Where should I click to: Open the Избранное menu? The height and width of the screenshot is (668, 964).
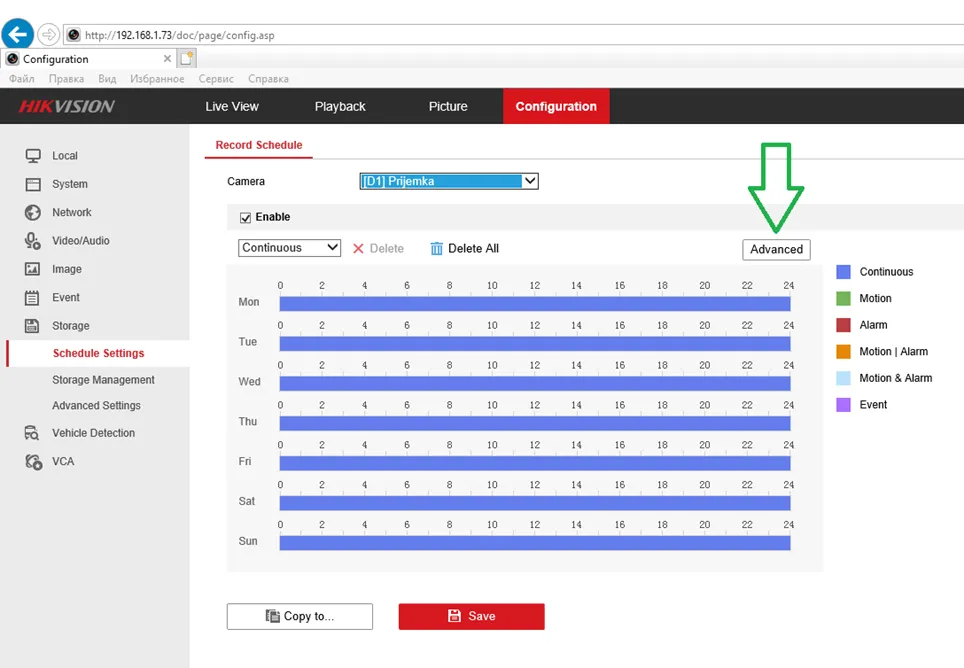pyautogui.click(x=157, y=79)
